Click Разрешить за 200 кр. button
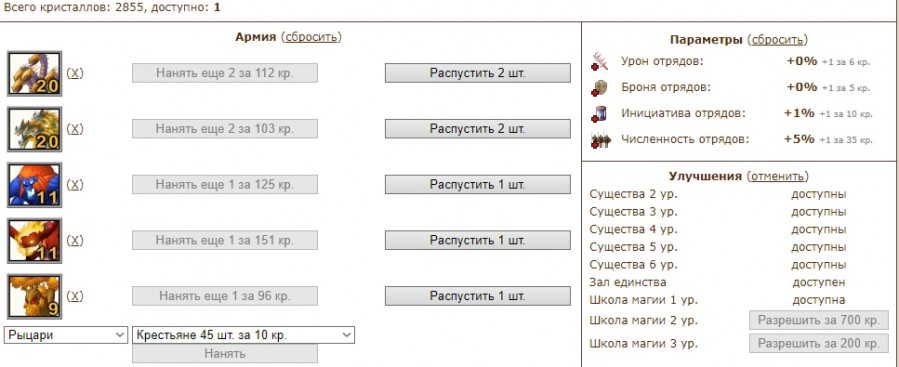The image size is (899, 367). [819, 344]
